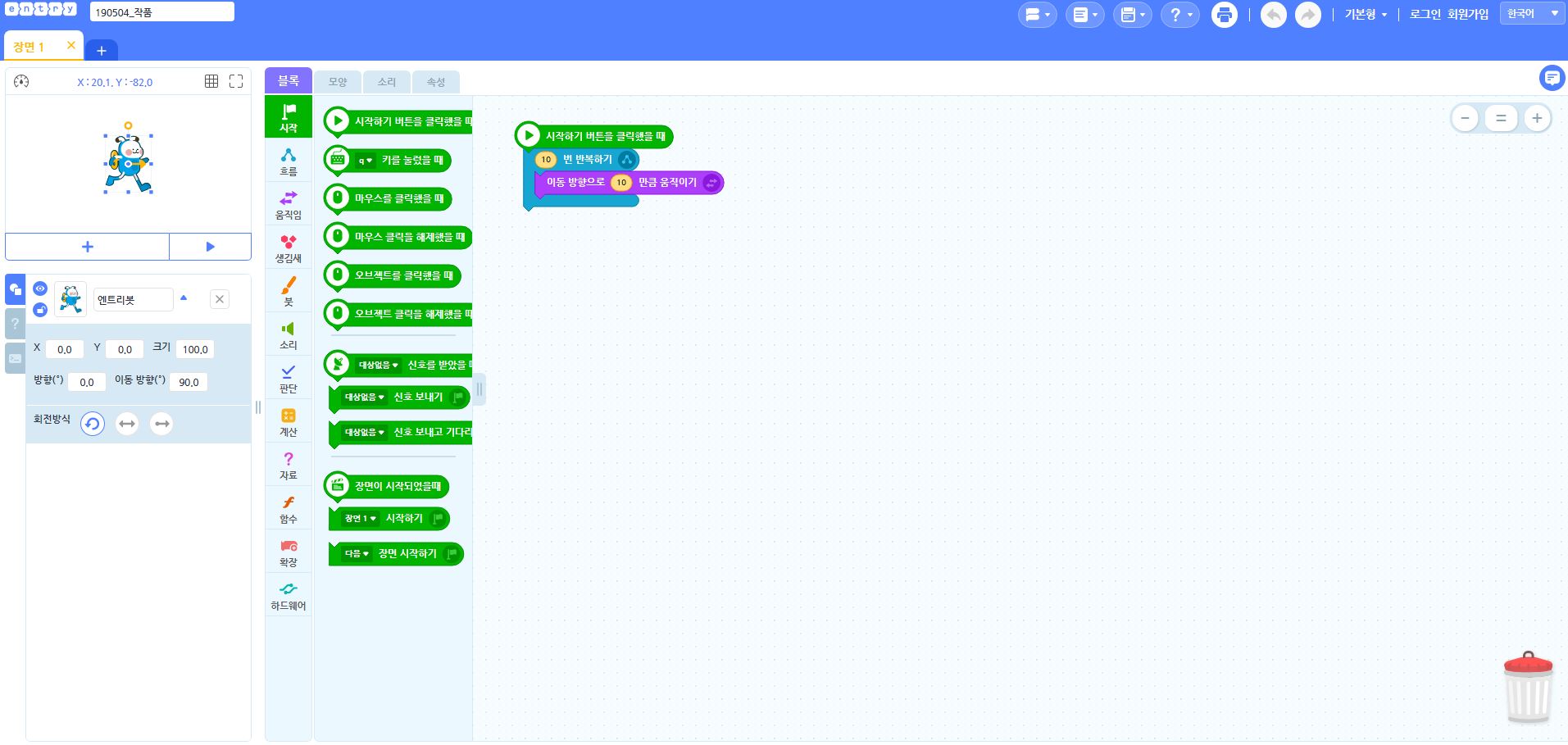Image resolution: width=1568 pixels, height=745 pixels.
Task: Open the 소리 block category
Action: (x=289, y=334)
